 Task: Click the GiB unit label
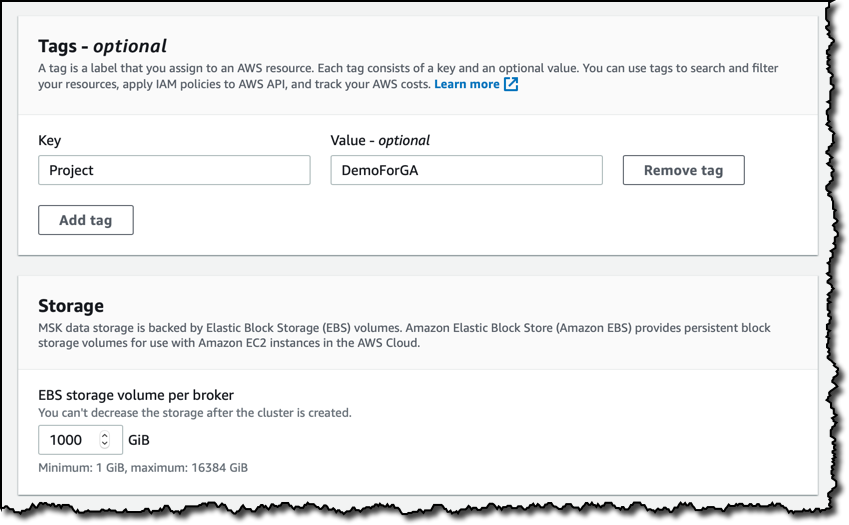coord(139,439)
